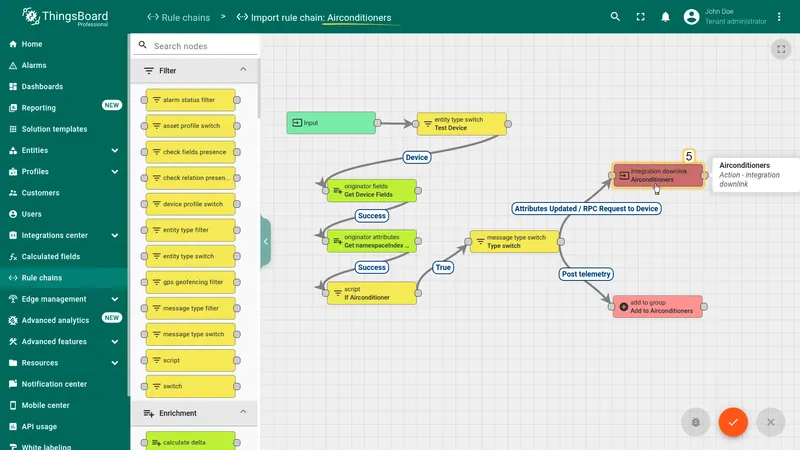Screen dimensions: 800x450
Task: Click the debug bug icon button
Action: 695,422
